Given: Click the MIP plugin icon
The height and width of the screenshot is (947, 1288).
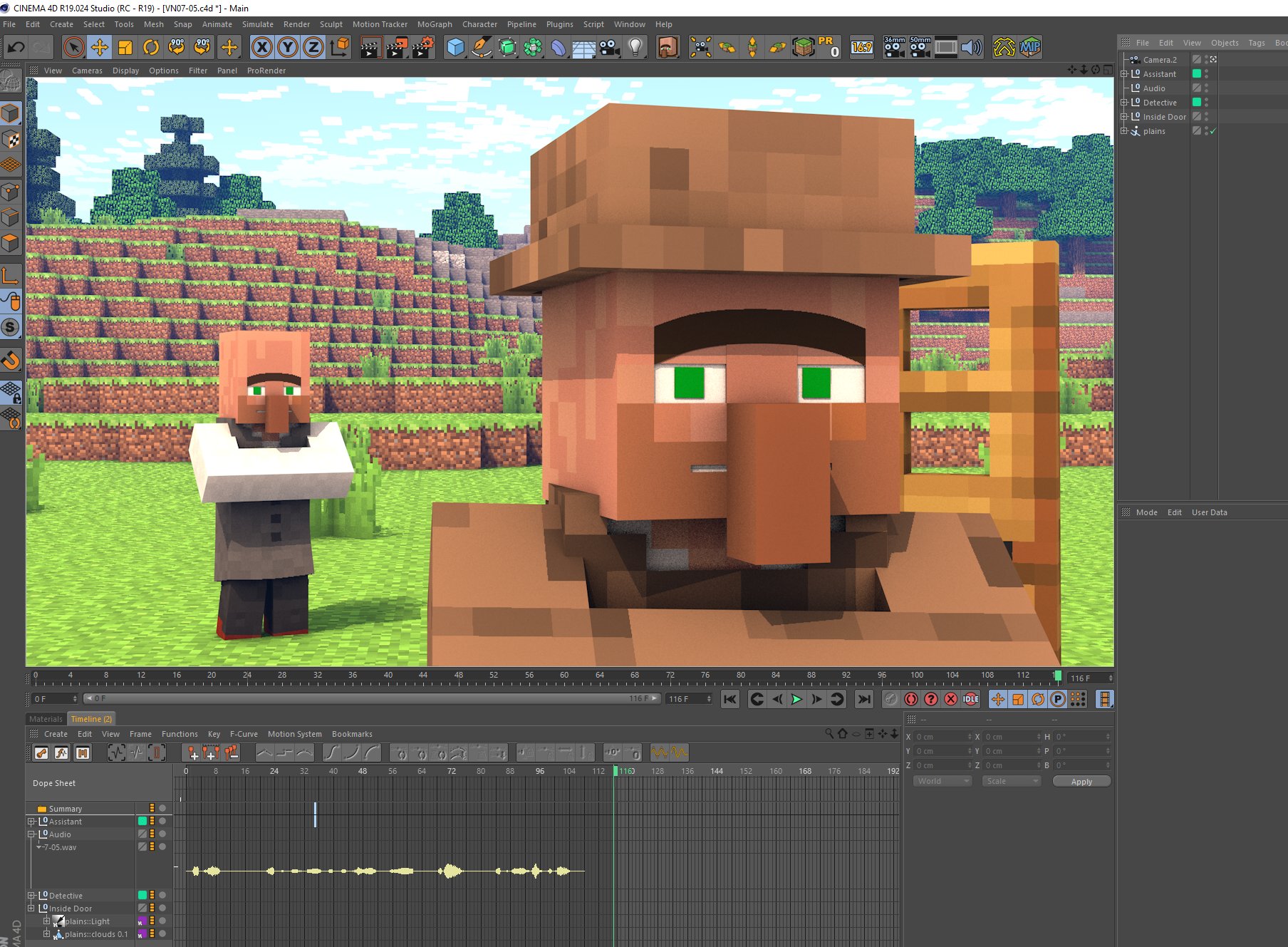Looking at the screenshot, I should [x=1030, y=48].
